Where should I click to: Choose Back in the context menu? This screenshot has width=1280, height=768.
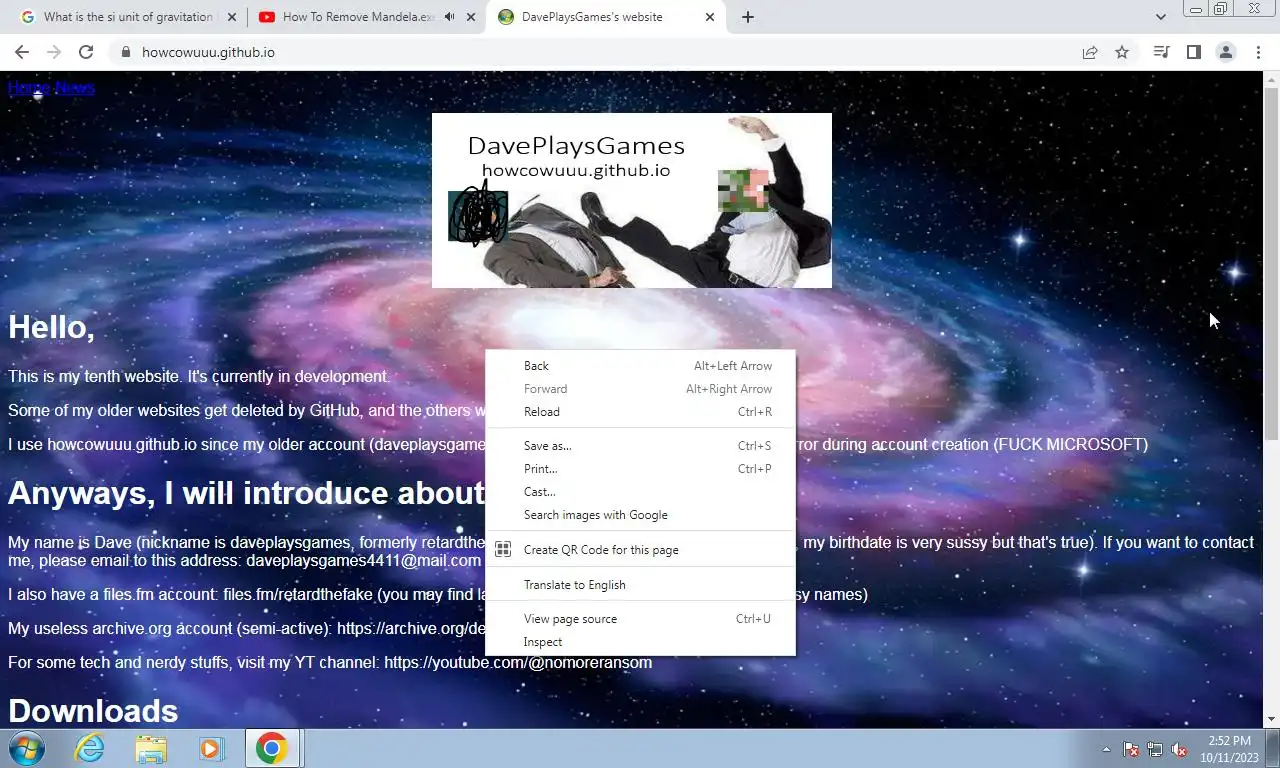[x=640, y=366]
